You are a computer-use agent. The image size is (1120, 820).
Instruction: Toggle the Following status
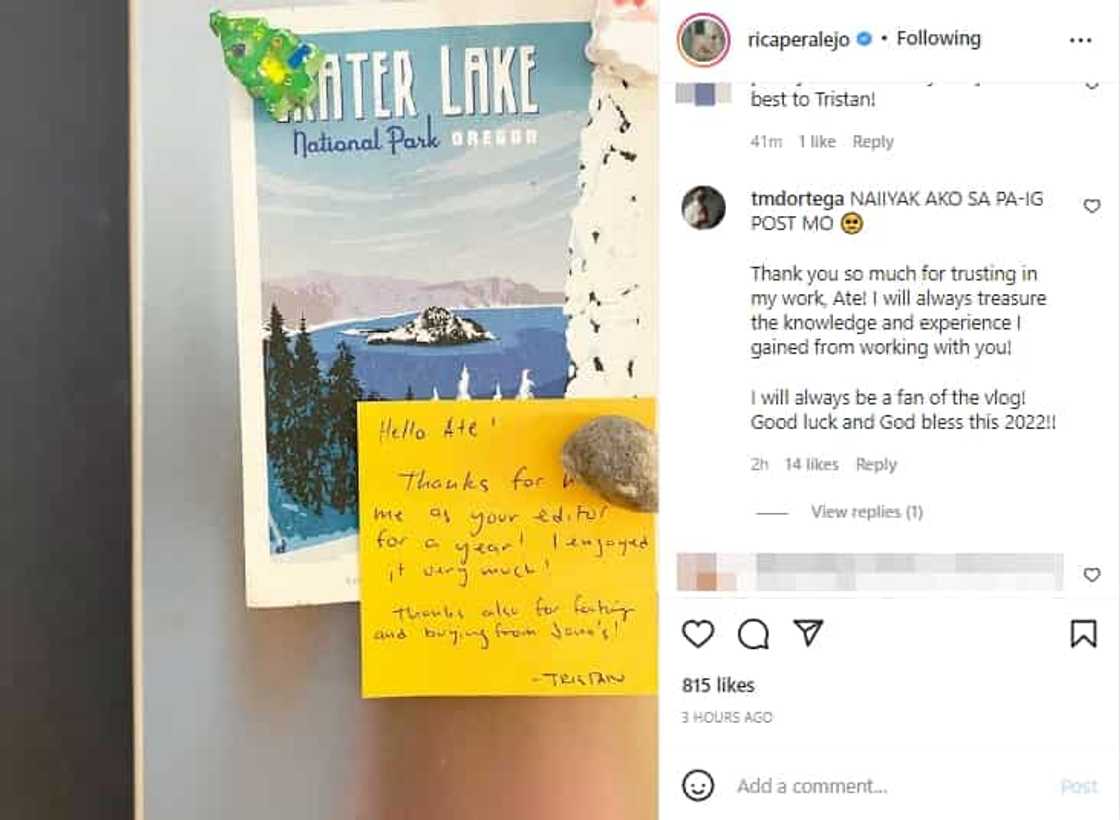(938, 38)
